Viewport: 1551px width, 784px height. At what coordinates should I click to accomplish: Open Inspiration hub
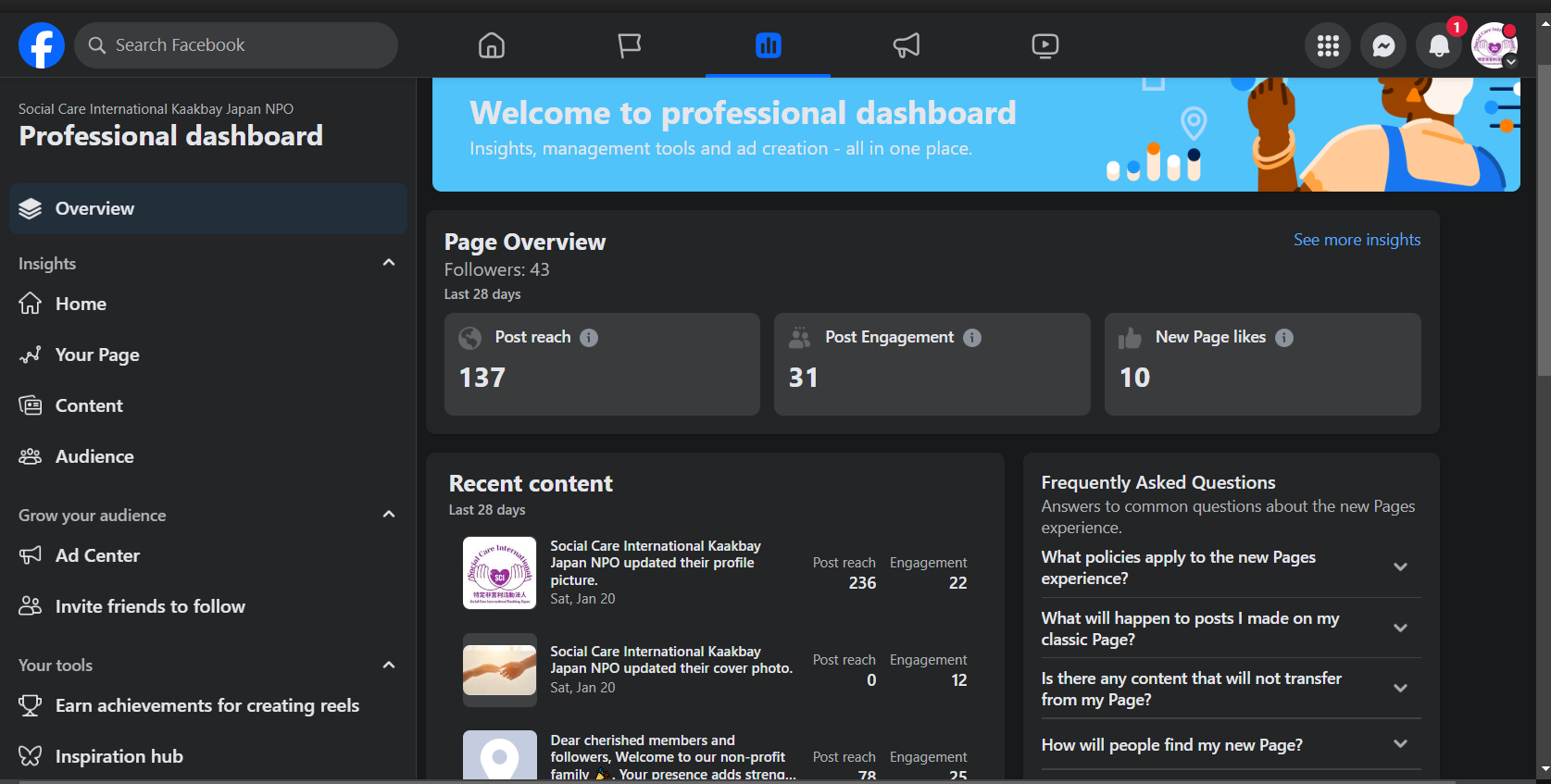(x=208, y=756)
